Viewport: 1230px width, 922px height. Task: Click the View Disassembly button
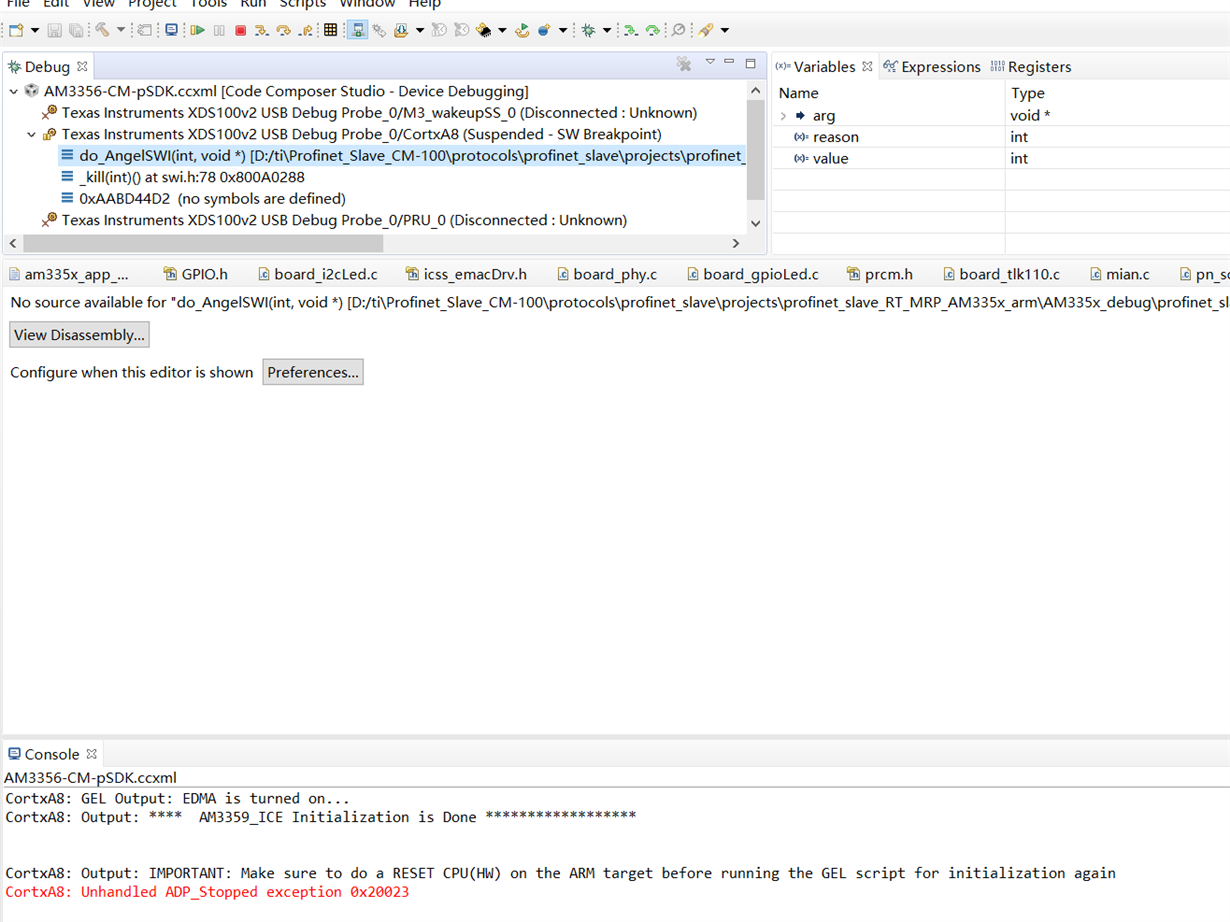[79, 335]
